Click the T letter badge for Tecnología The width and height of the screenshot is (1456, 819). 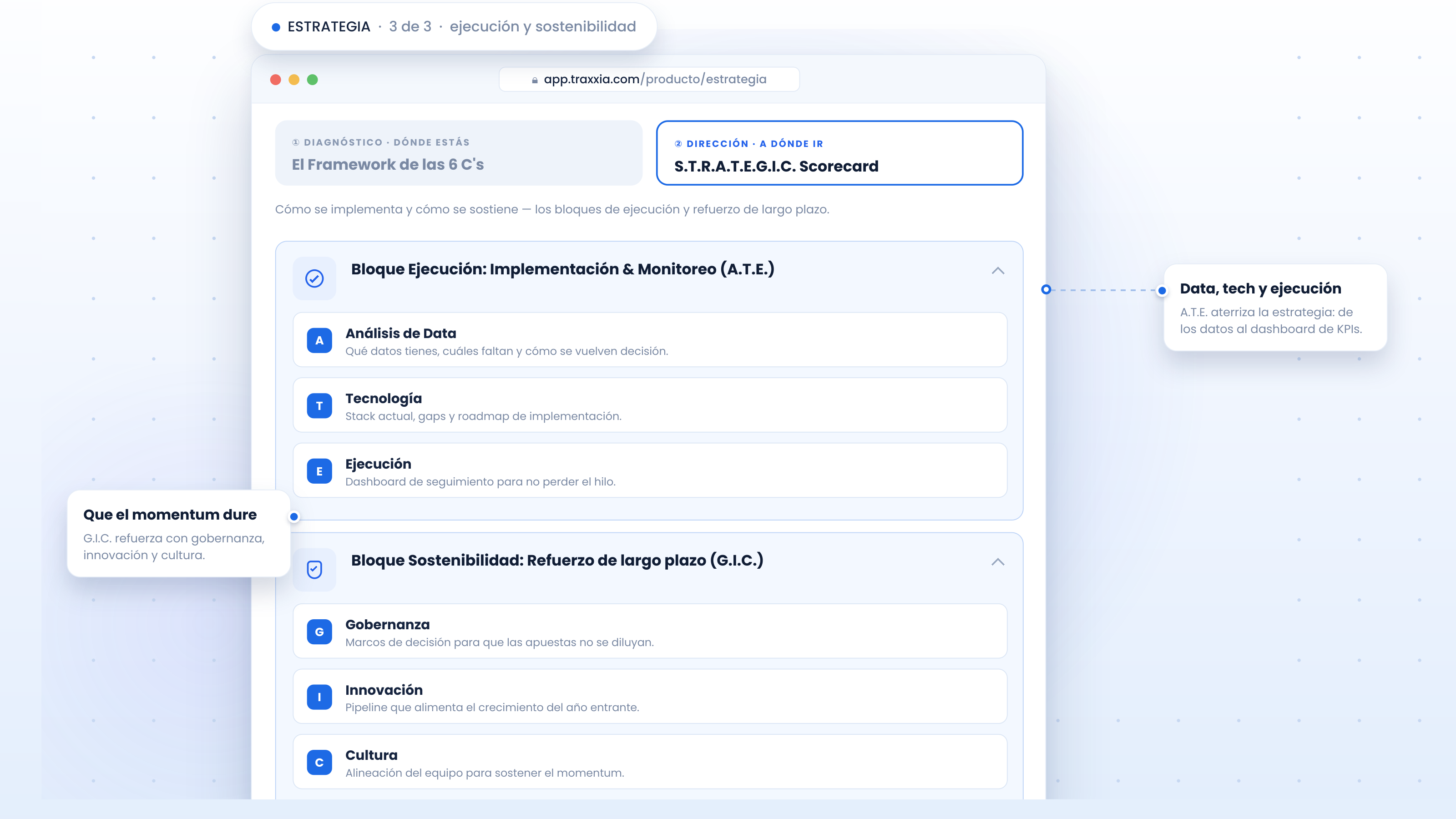[x=319, y=406]
